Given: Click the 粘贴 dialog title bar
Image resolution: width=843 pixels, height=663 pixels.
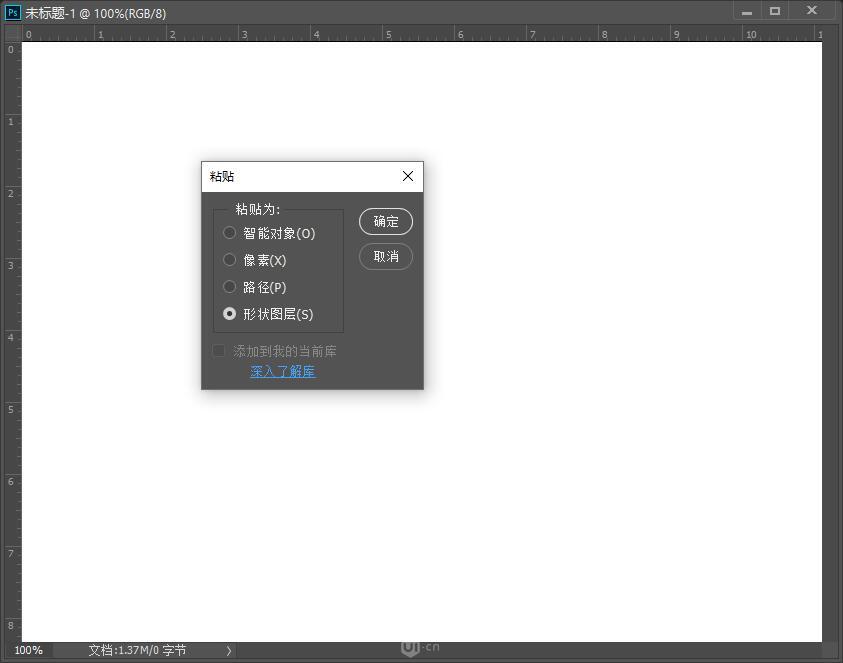Looking at the screenshot, I should coord(290,176).
